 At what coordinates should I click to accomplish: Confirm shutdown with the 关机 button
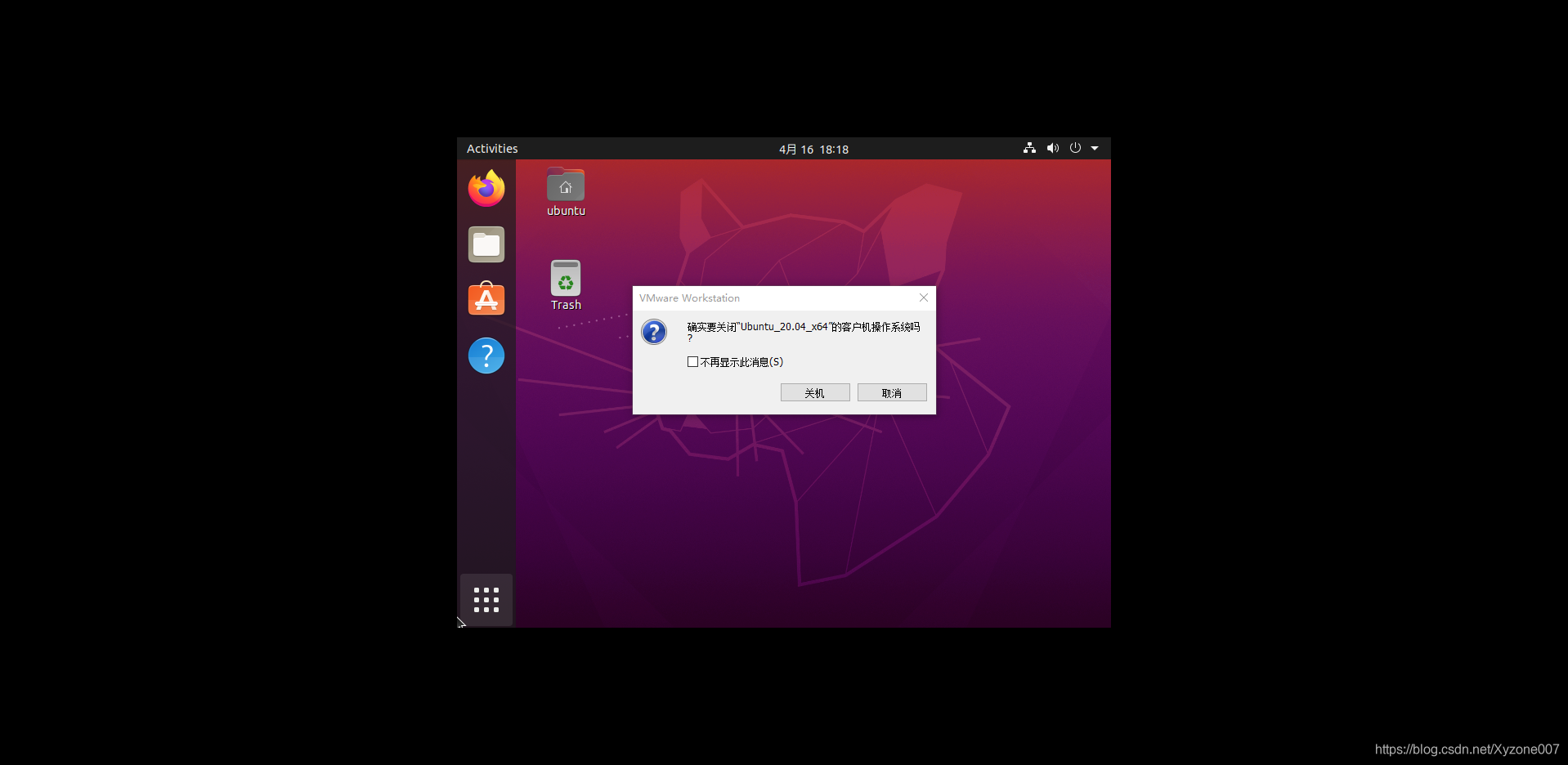815,393
